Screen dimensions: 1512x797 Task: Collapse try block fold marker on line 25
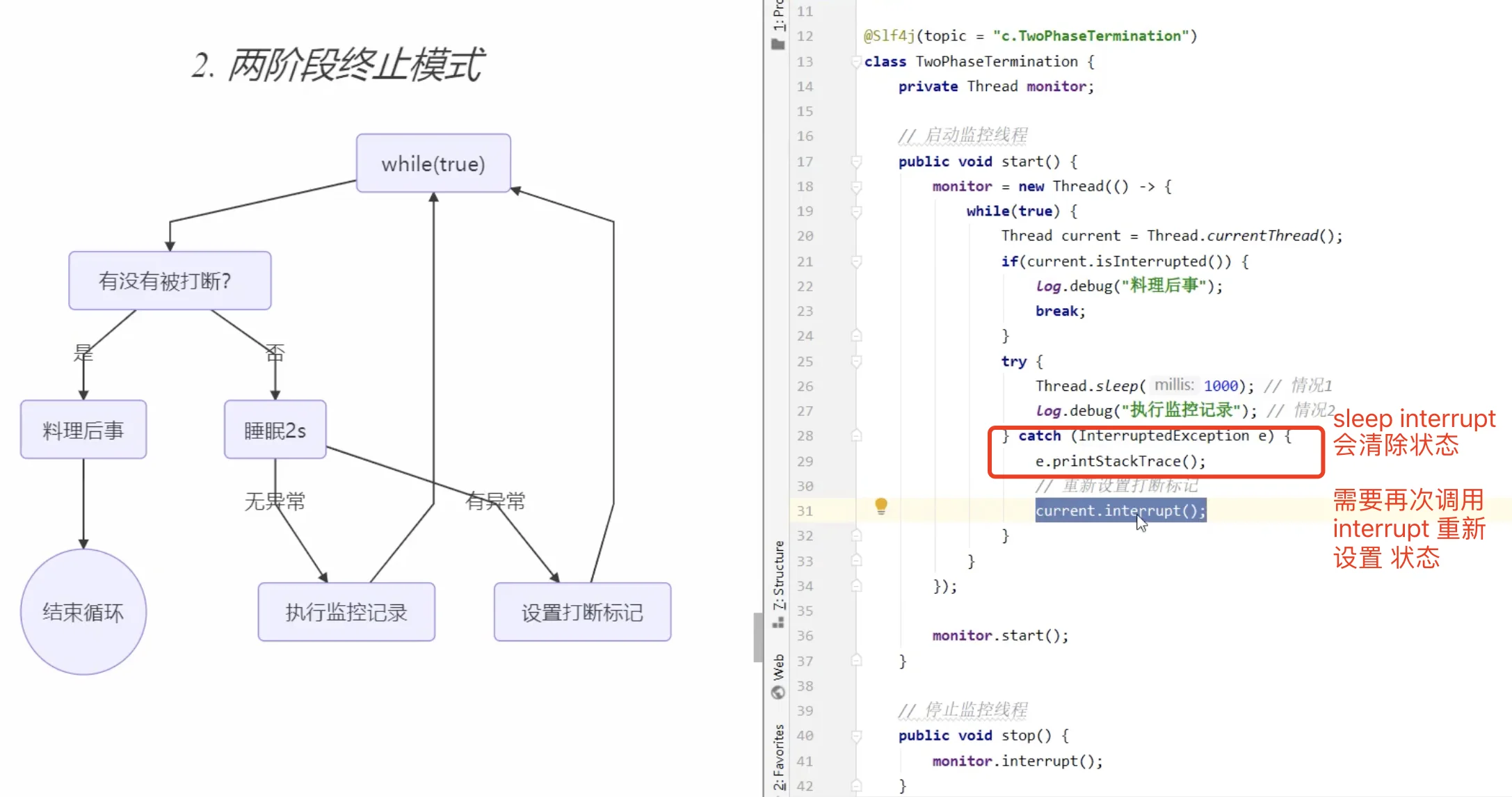pos(856,362)
